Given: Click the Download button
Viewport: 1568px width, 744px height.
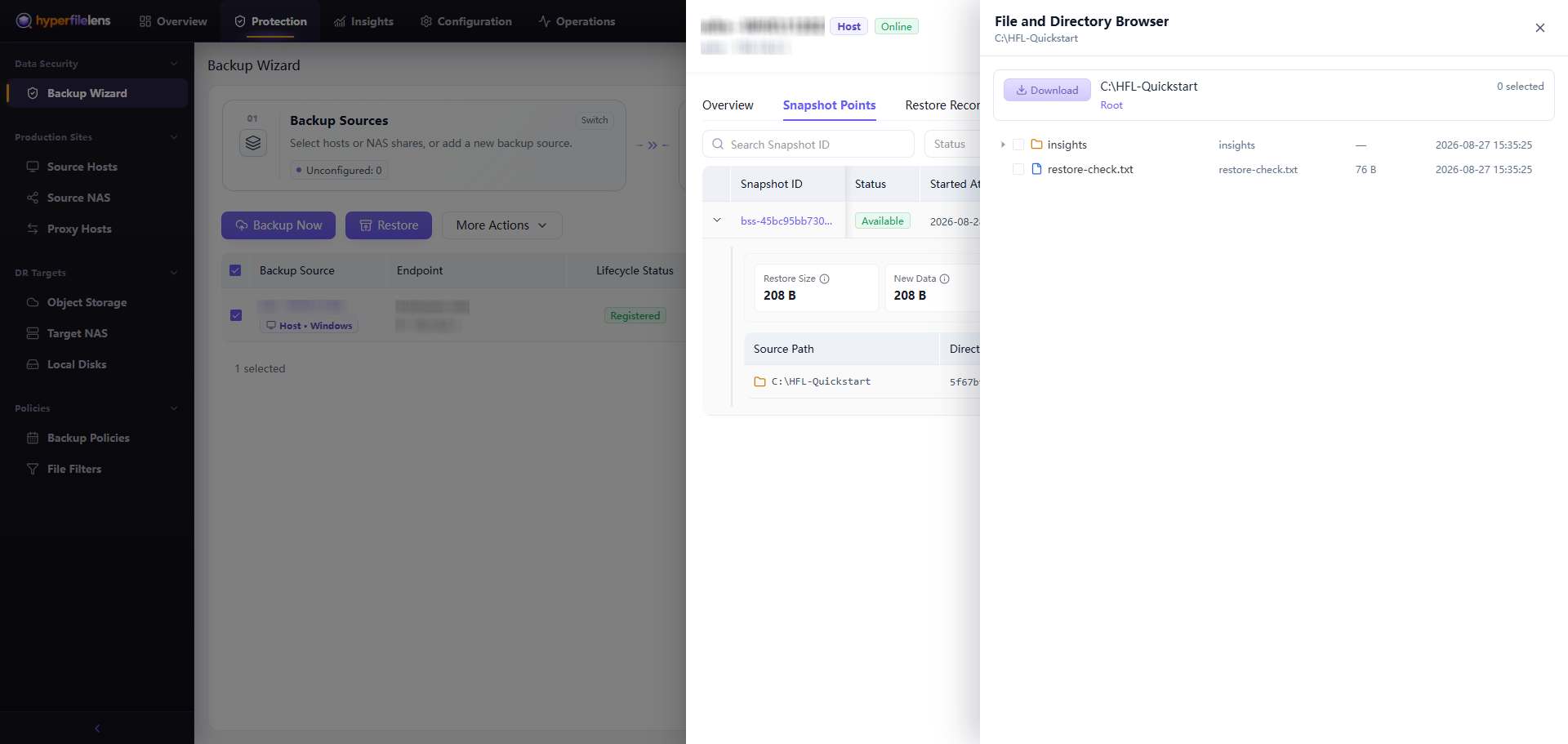Looking at the screenshot, I should pos(1047,90).
